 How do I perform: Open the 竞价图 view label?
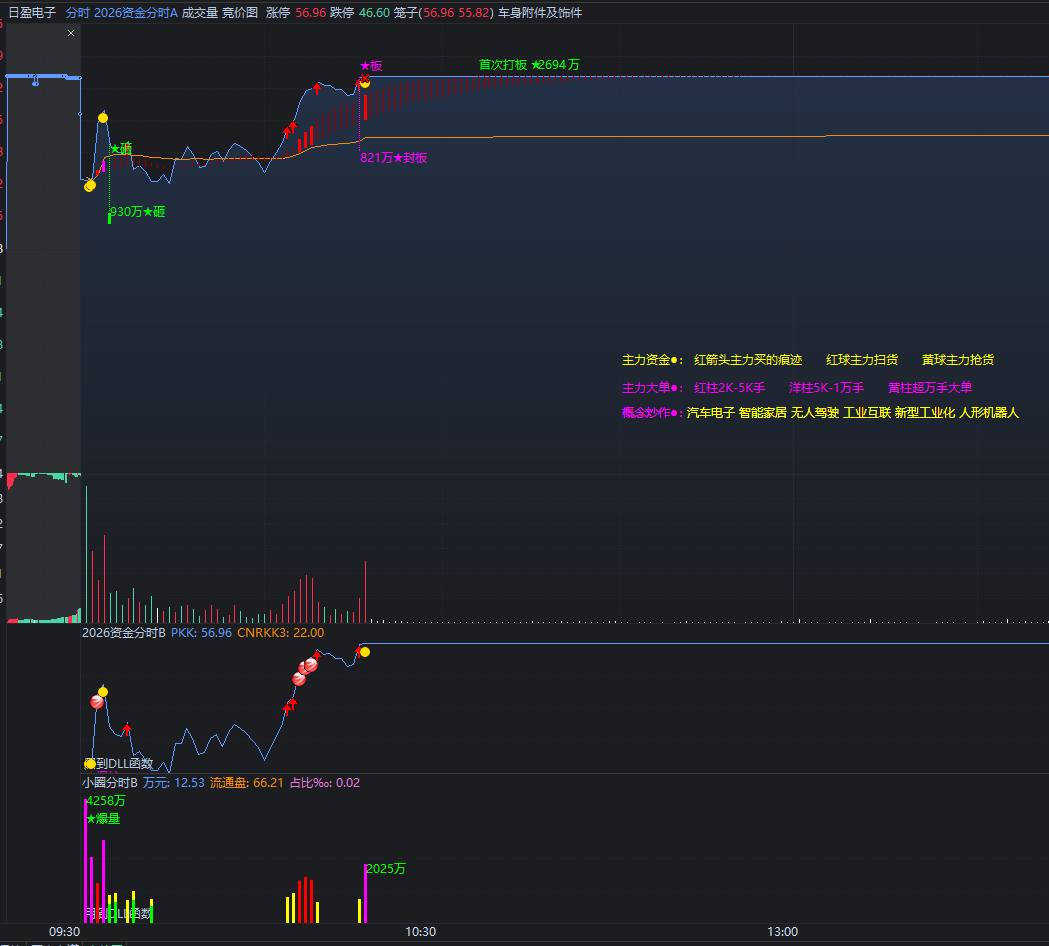coord(240,13)
